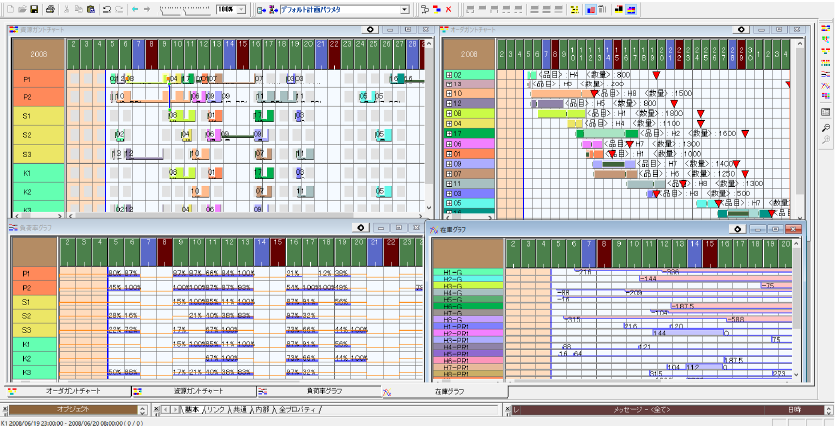
Task: Click order 11 row label in order Gantt
Action: (470, 184)
